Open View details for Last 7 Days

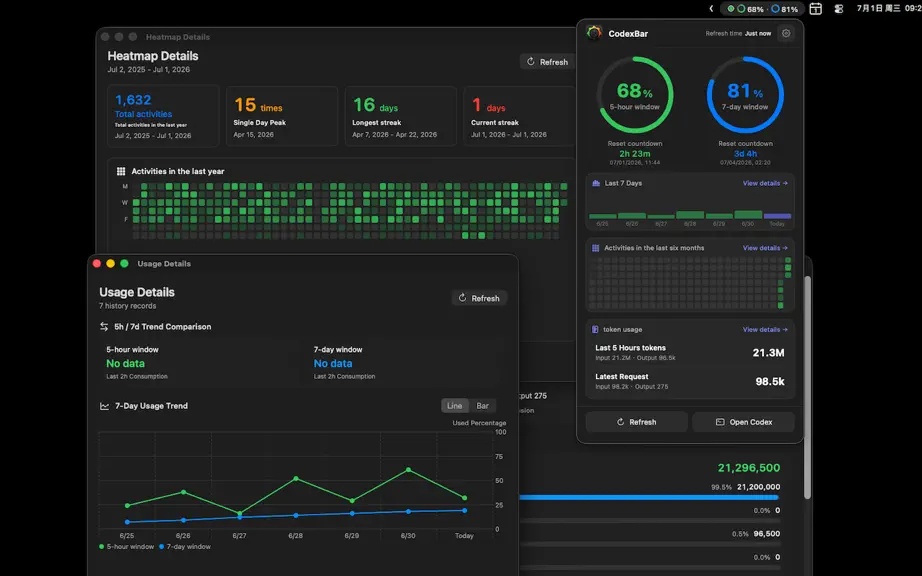[765, 183]
